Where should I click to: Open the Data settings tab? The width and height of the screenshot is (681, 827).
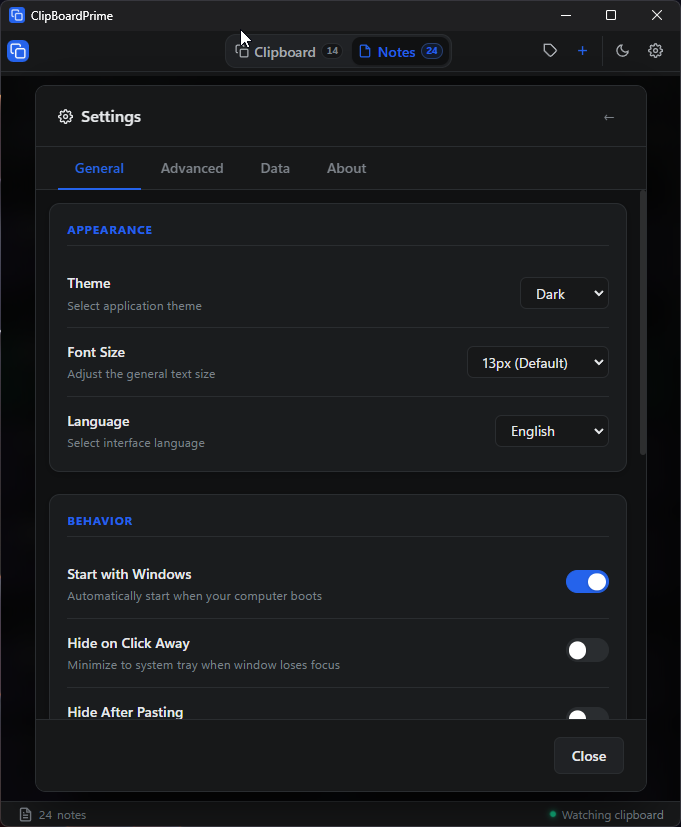coord(275,168)
